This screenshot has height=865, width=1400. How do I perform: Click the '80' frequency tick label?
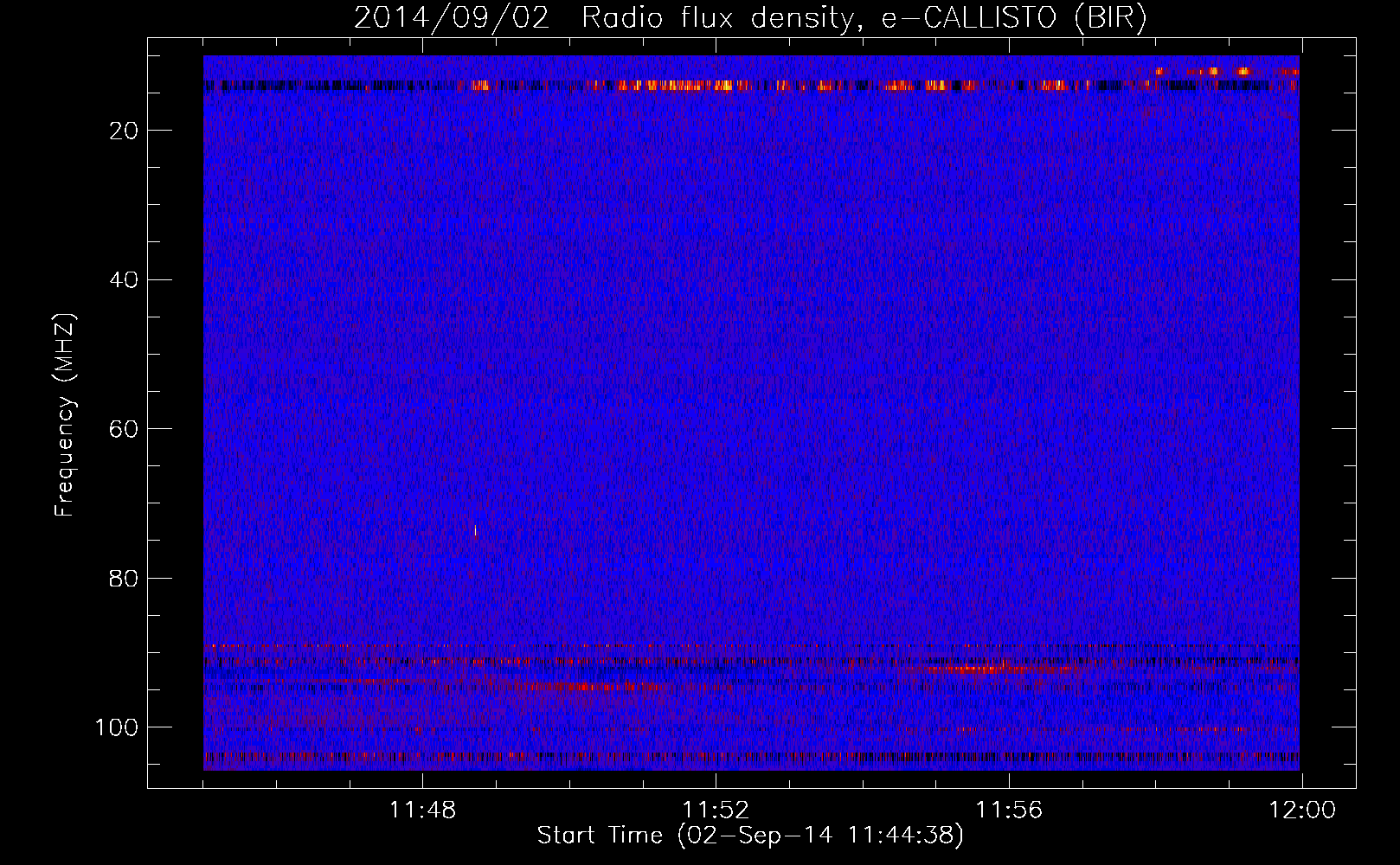(125, 579)
